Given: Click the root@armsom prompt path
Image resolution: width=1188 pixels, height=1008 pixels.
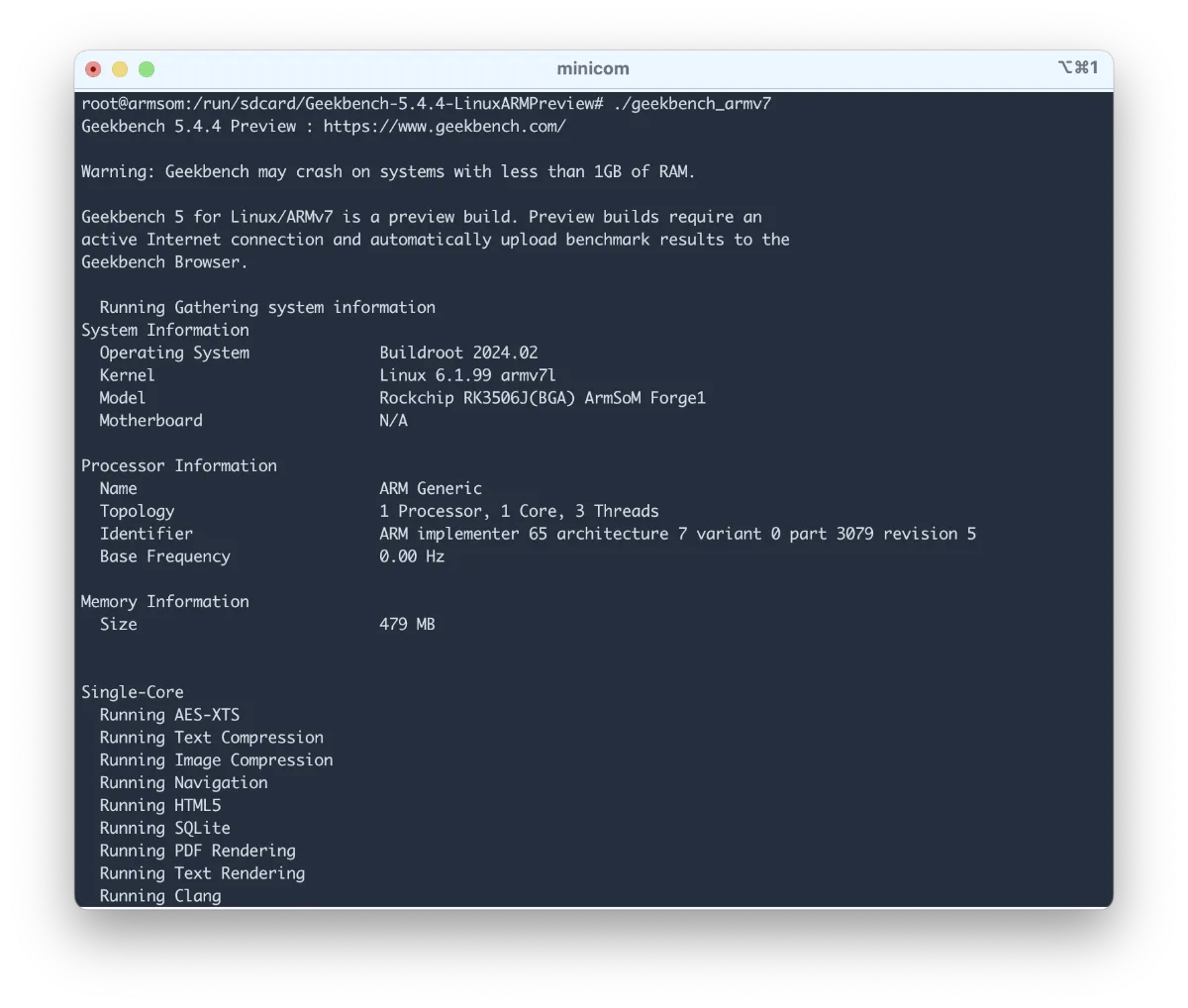Looking at the screenshot, I should (343, 103).
